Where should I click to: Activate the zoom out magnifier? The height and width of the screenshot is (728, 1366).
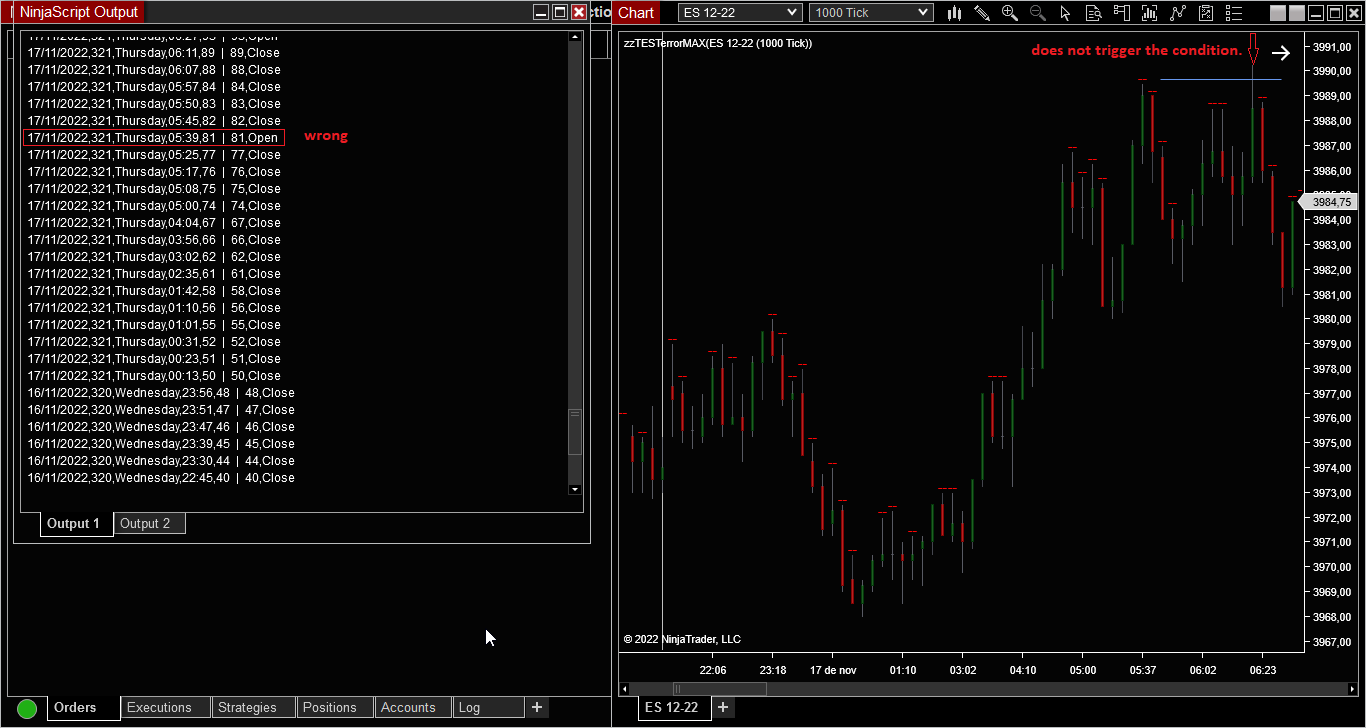tap(1038, 12)
